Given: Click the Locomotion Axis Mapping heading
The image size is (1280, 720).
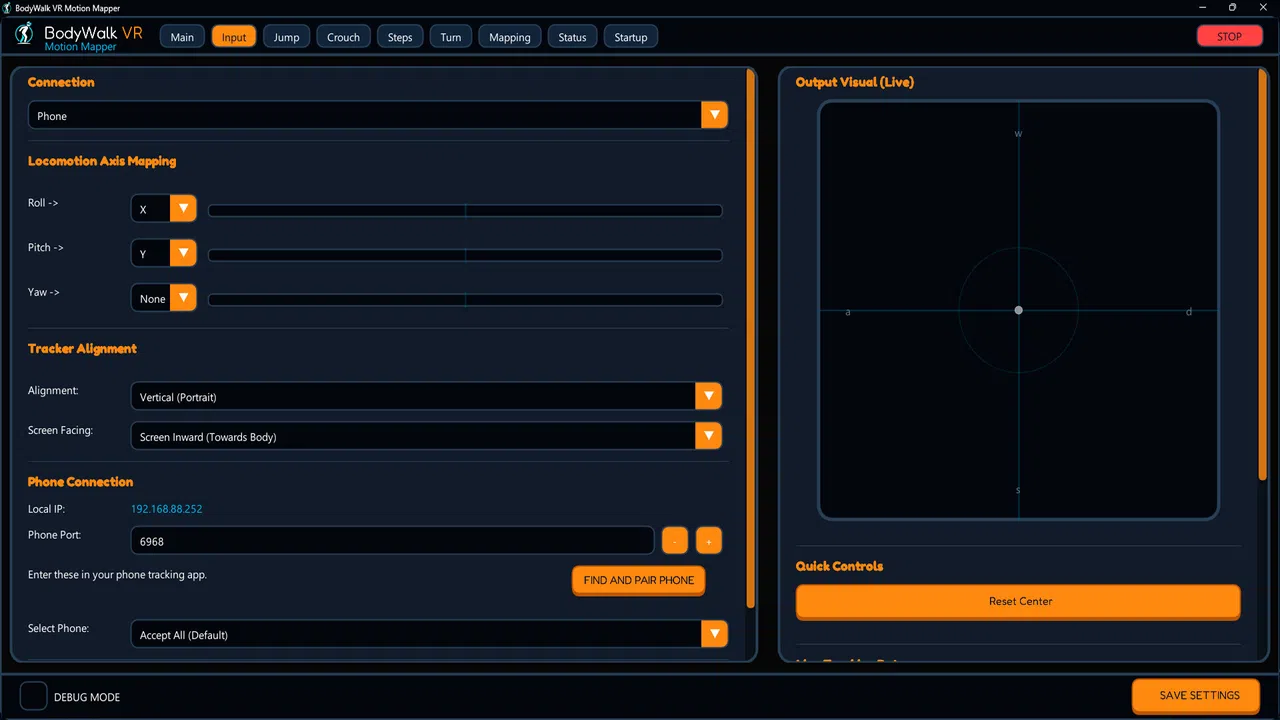Looking at the screenshot, I should pyautogui.click(x=102, y=161).
